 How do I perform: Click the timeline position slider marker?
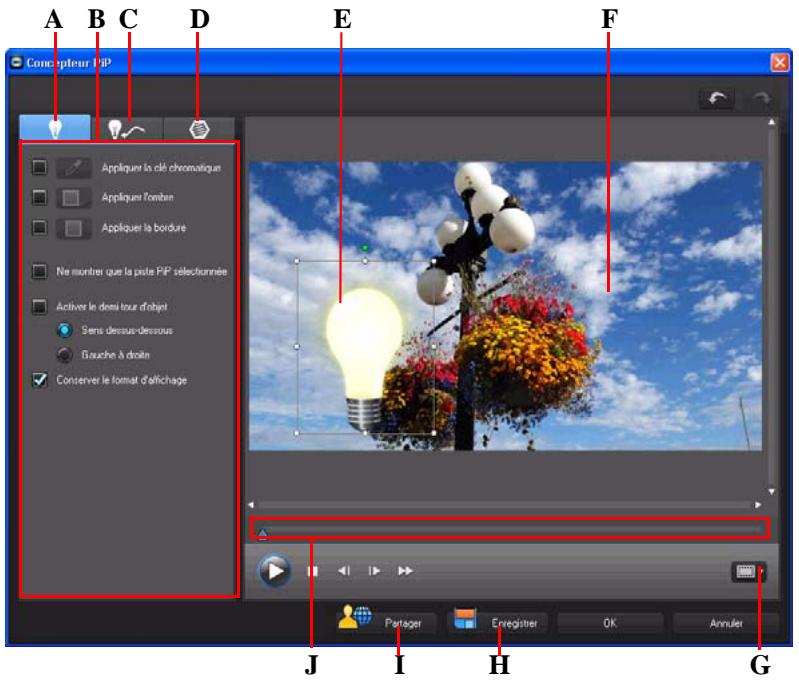(x=262, y=534)
